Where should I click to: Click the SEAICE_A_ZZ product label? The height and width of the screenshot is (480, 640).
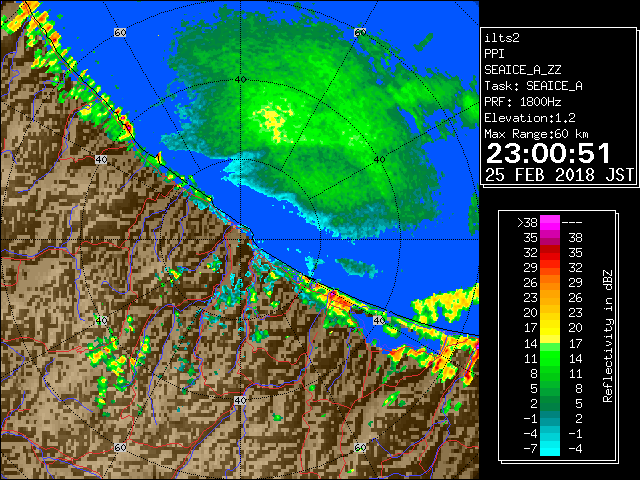point(522,70)
